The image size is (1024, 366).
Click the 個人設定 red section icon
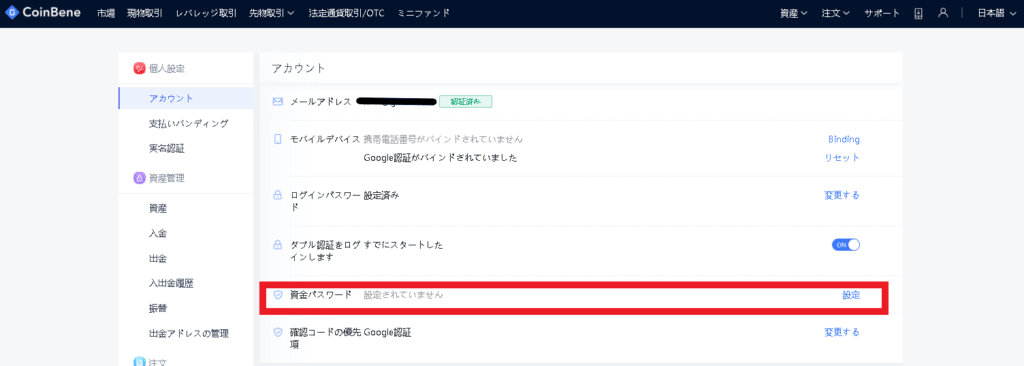click(139, 68)
